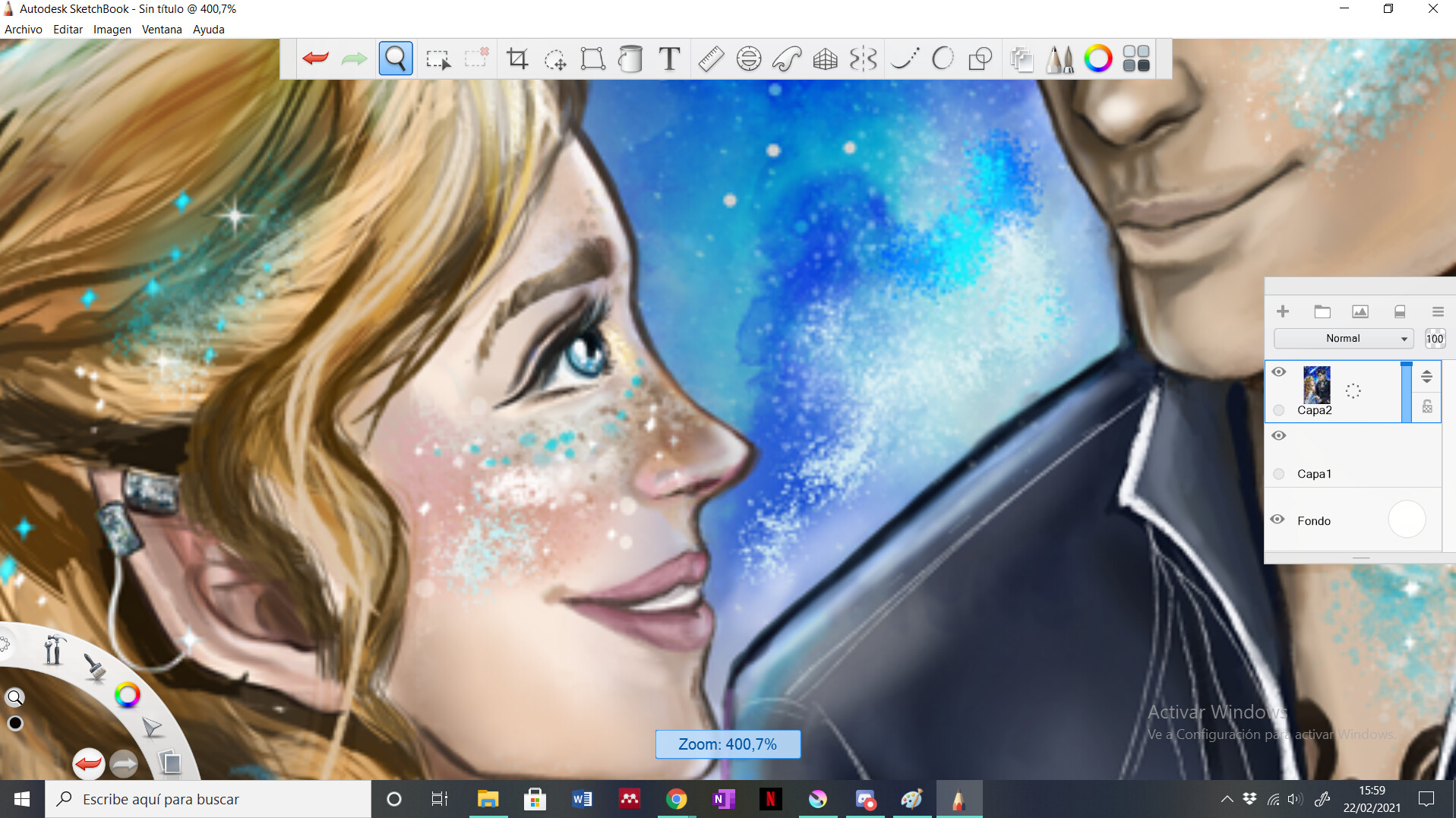Open brush tools in the lagoon
Image resolution: width=1456 pixels, height=818 pixels.
[53, 649]
